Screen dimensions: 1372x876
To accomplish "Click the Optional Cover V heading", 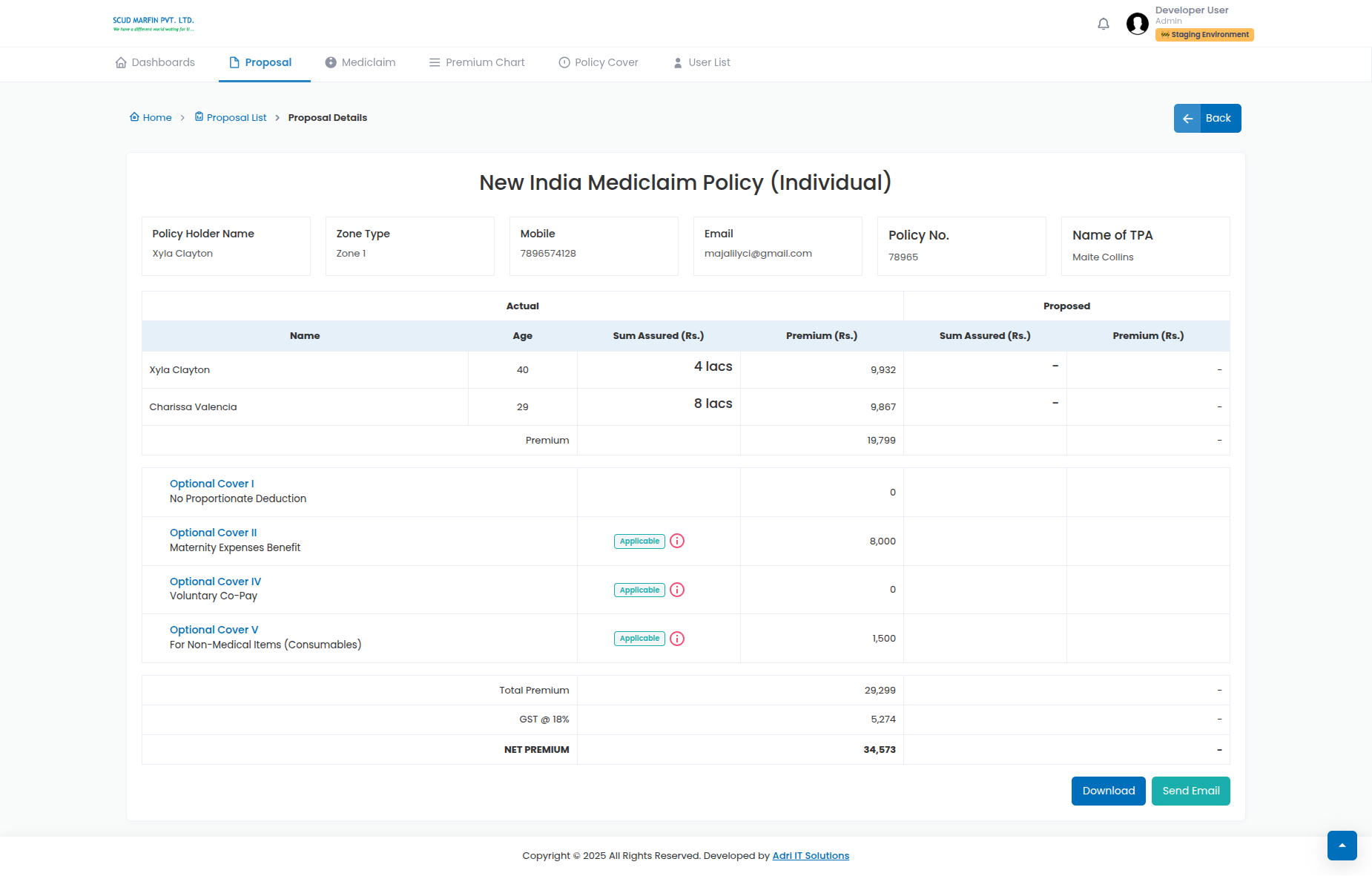I will [214, 630].
